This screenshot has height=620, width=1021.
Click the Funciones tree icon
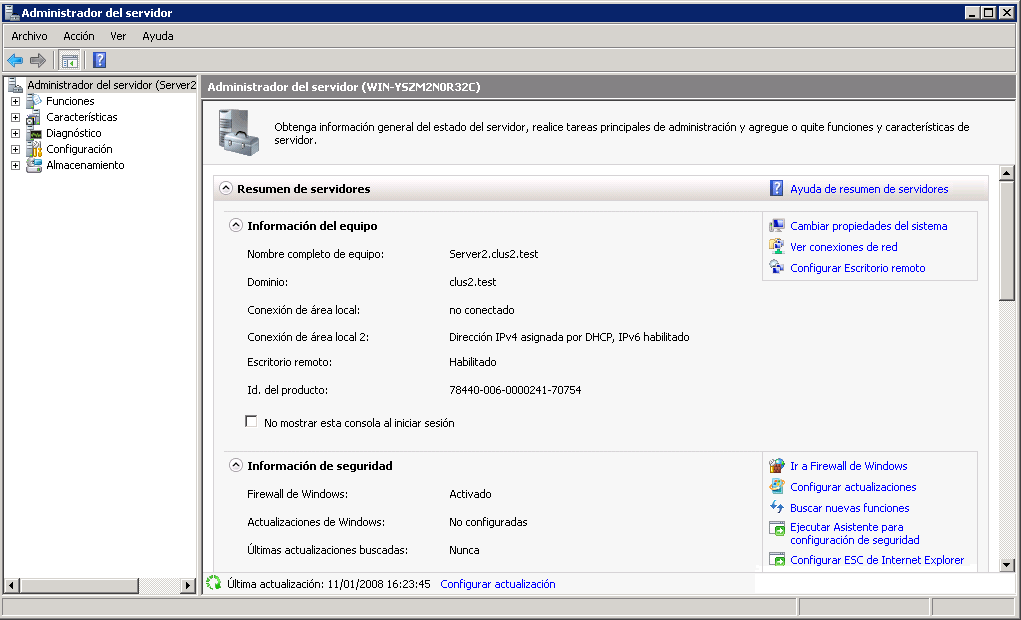[34, 101]
